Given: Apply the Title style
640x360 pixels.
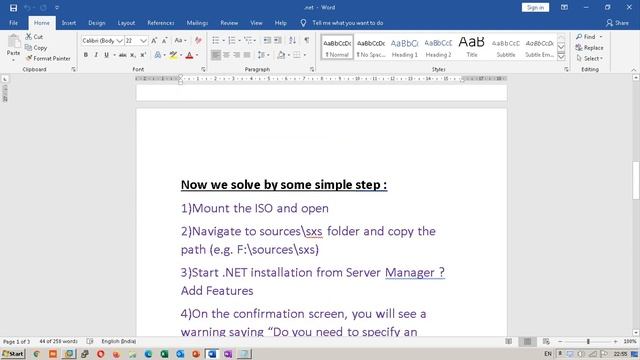Looking at the screenshot, I should click(x=472, y=47).
